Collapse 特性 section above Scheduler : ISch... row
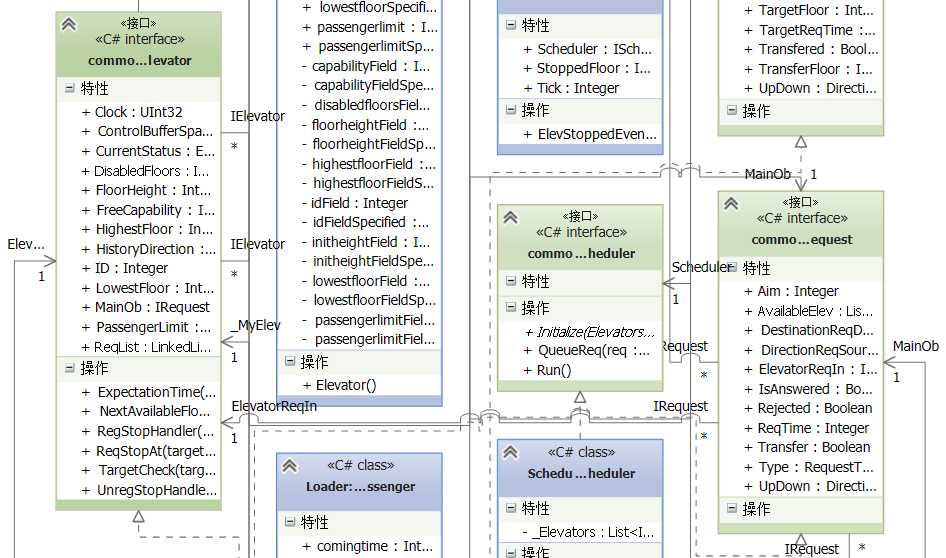The width and height of the screenshot is (946, 558). pos(511,25)
